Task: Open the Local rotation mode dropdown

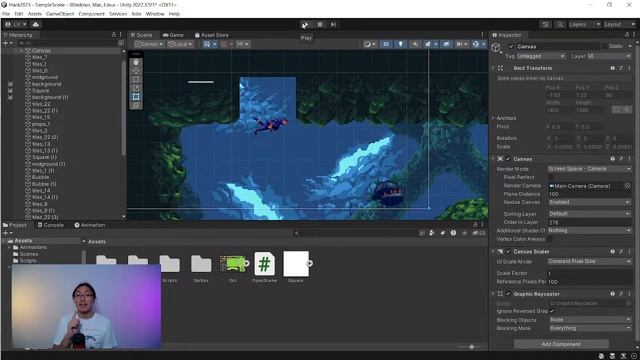Action: tap(180, 44)
